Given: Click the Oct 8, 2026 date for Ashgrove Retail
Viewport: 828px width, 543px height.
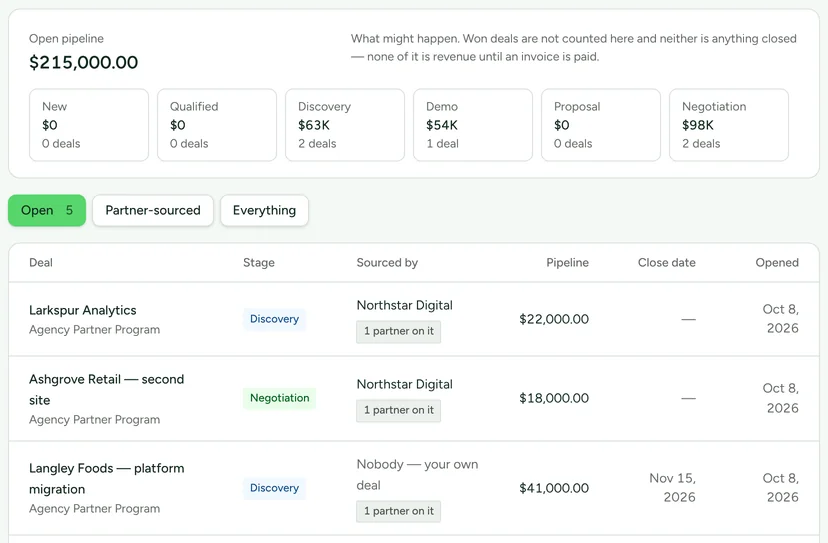Looking at the screenshot, I should pos(780,398).
